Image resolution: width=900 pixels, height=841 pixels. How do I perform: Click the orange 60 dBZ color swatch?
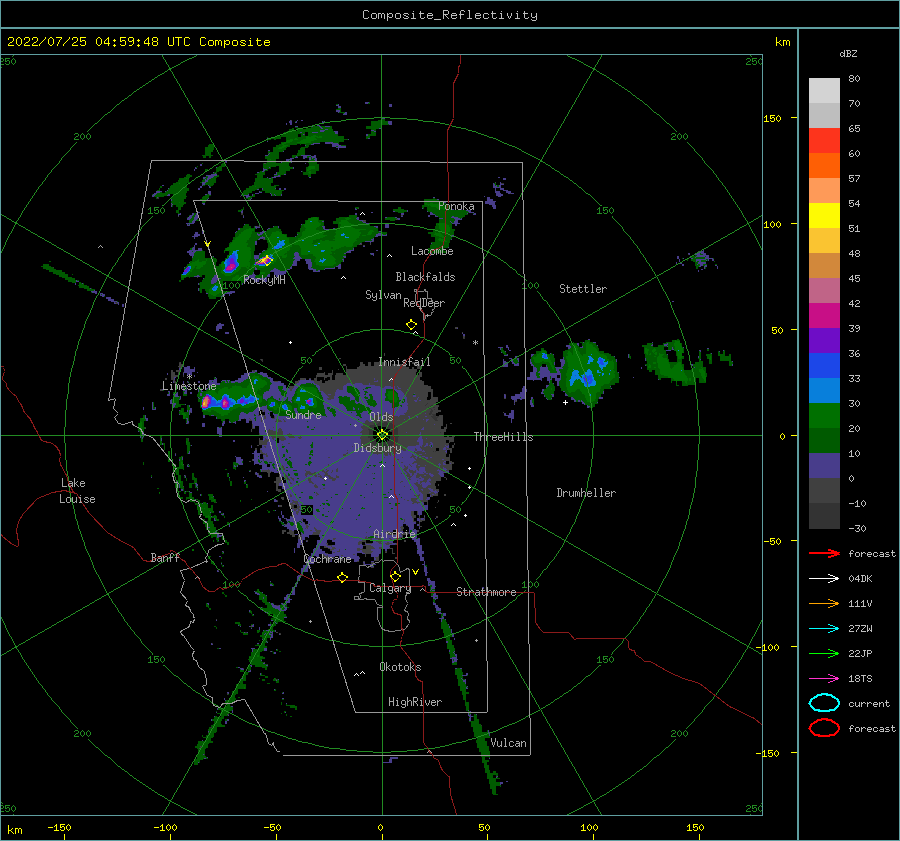tap(824, 165)
